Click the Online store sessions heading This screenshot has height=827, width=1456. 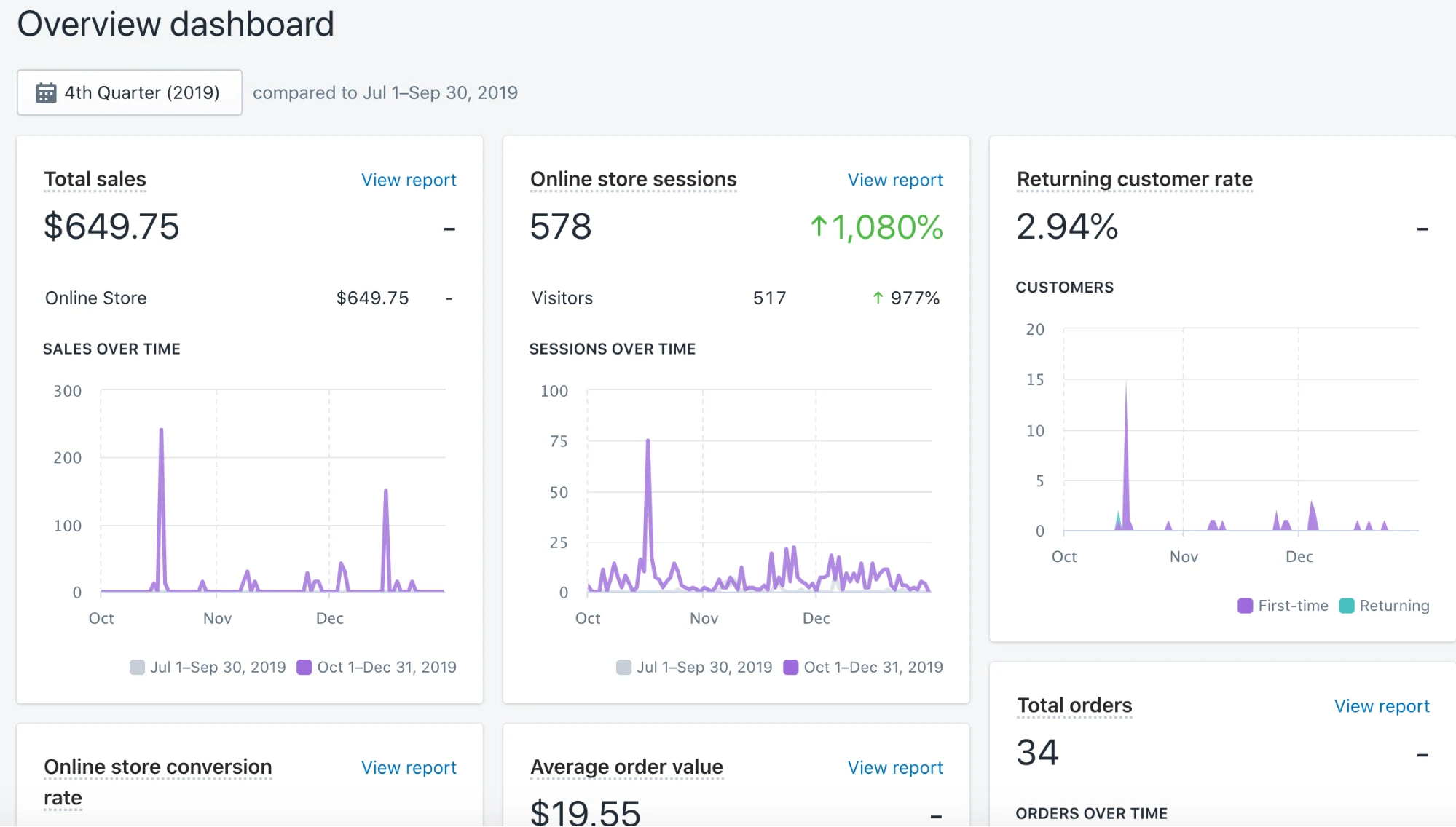[633, 179]
